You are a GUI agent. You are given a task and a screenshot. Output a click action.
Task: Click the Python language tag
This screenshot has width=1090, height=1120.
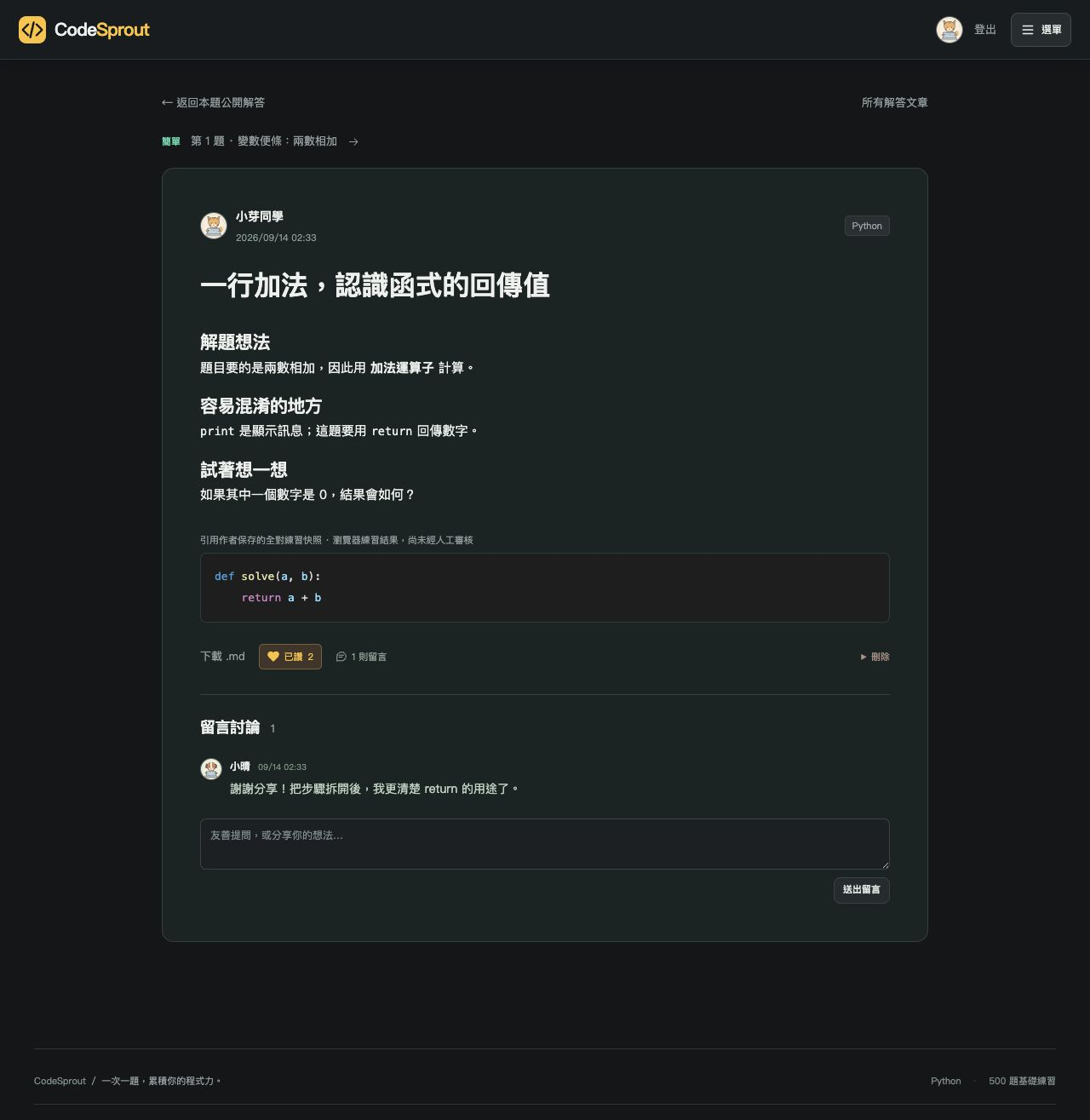tap(867, 226)
